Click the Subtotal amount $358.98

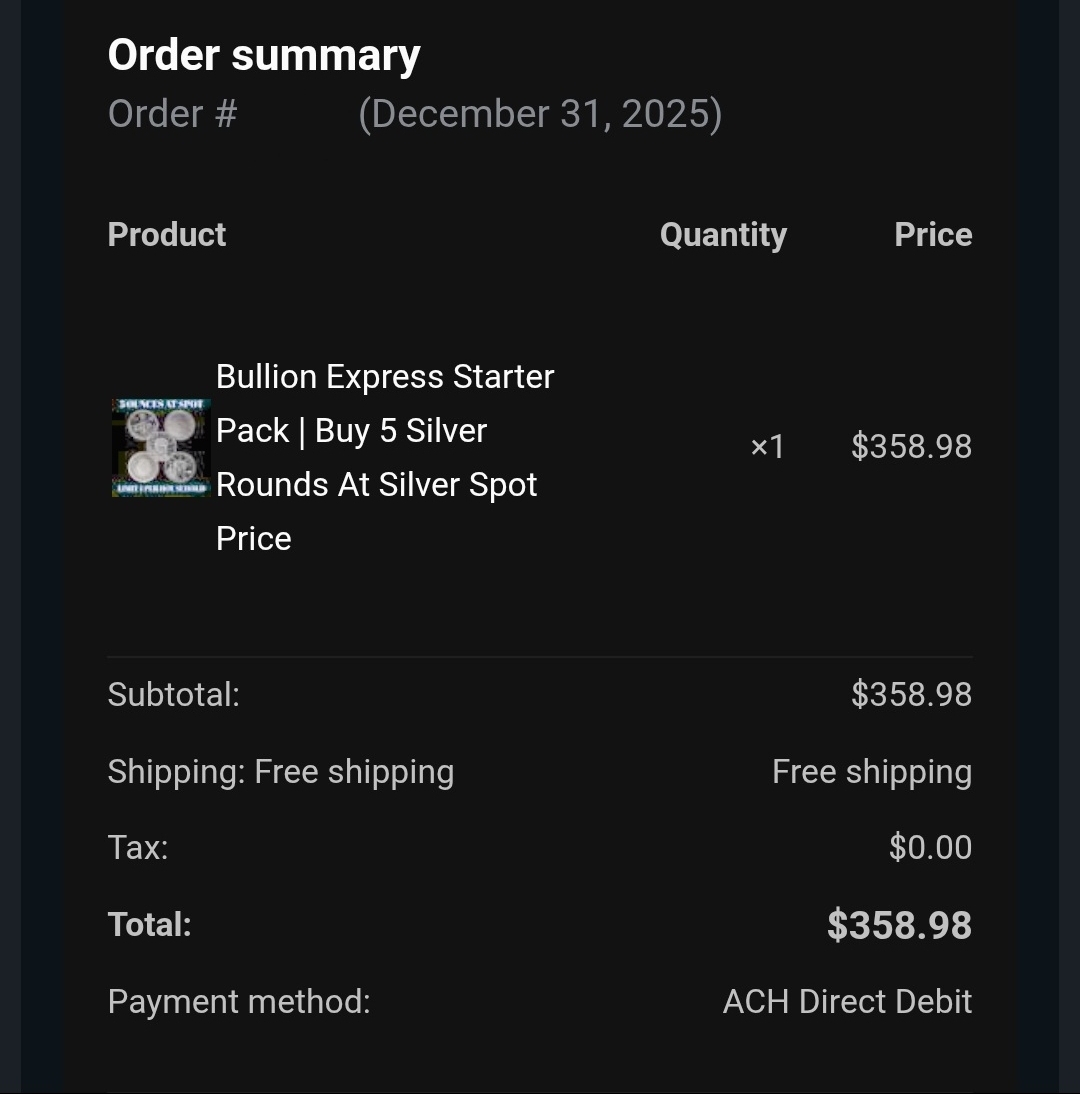911,694
